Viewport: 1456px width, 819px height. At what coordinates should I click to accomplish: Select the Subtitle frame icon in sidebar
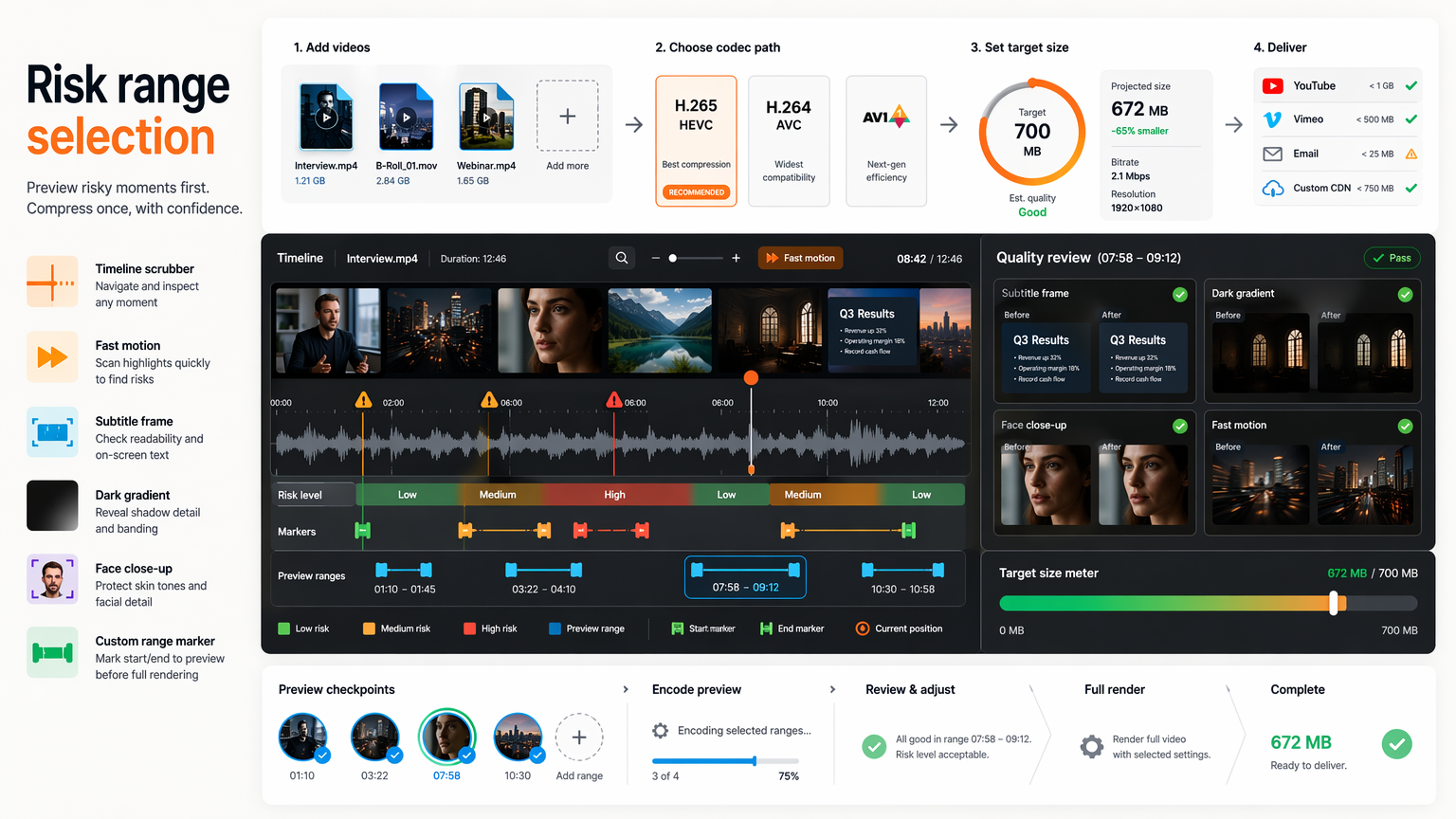coord(52,432)
